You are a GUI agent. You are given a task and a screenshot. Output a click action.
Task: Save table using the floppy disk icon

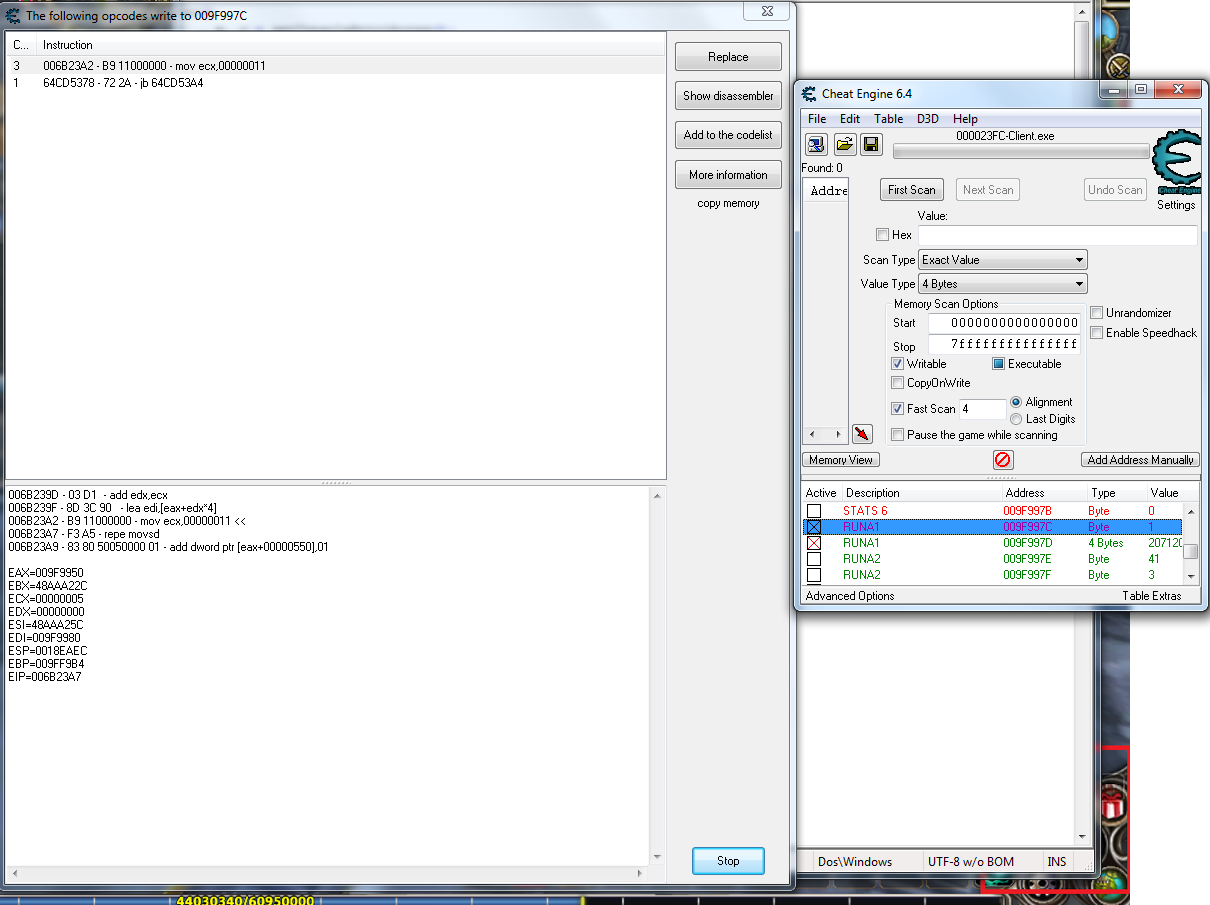tap(871, 145)
